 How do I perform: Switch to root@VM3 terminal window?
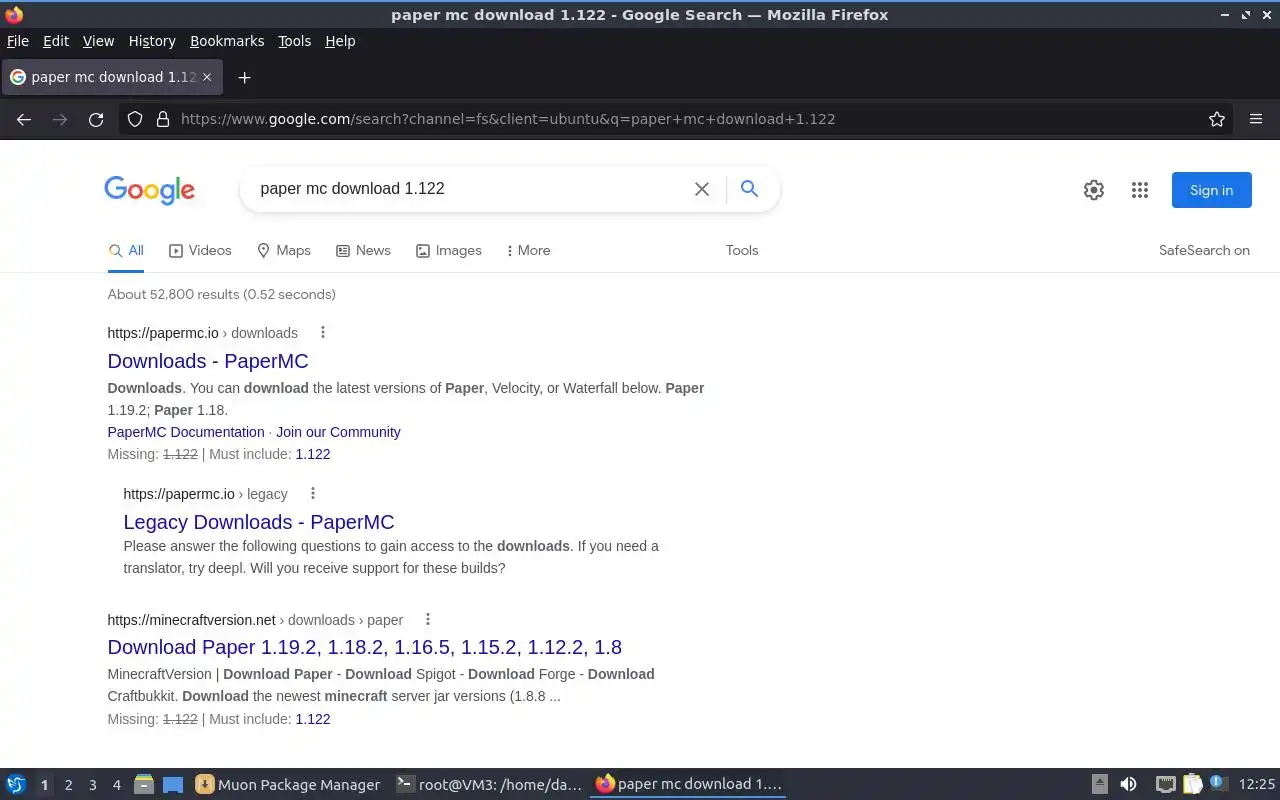(489, 784)
